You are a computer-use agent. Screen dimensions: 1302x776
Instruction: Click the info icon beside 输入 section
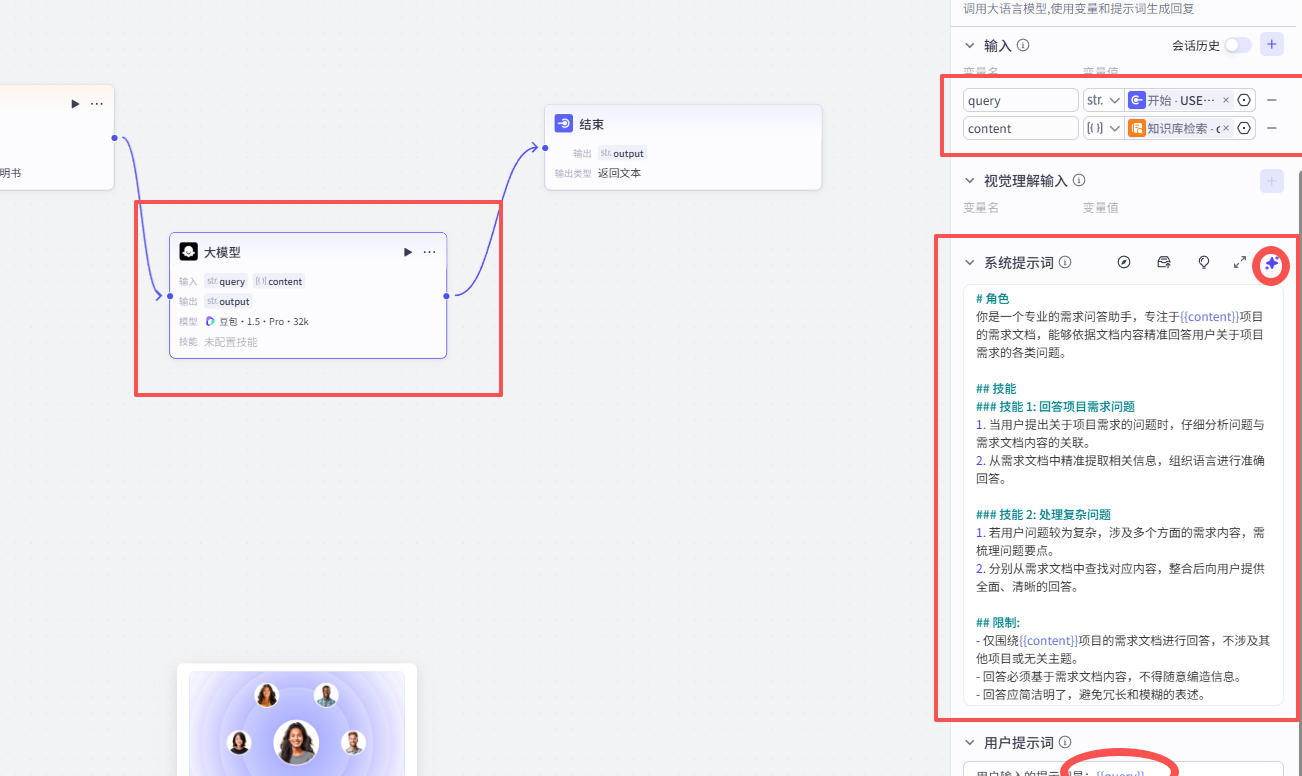(1022, 45)
